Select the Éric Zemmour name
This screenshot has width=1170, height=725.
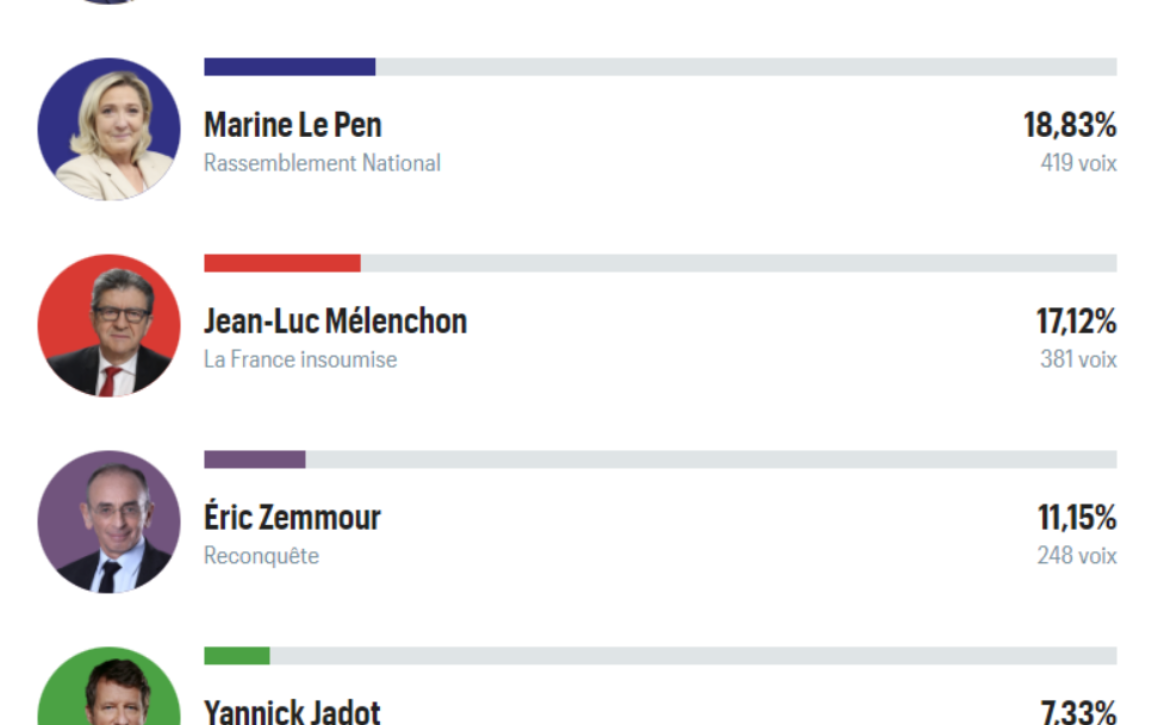click(292, 516)
